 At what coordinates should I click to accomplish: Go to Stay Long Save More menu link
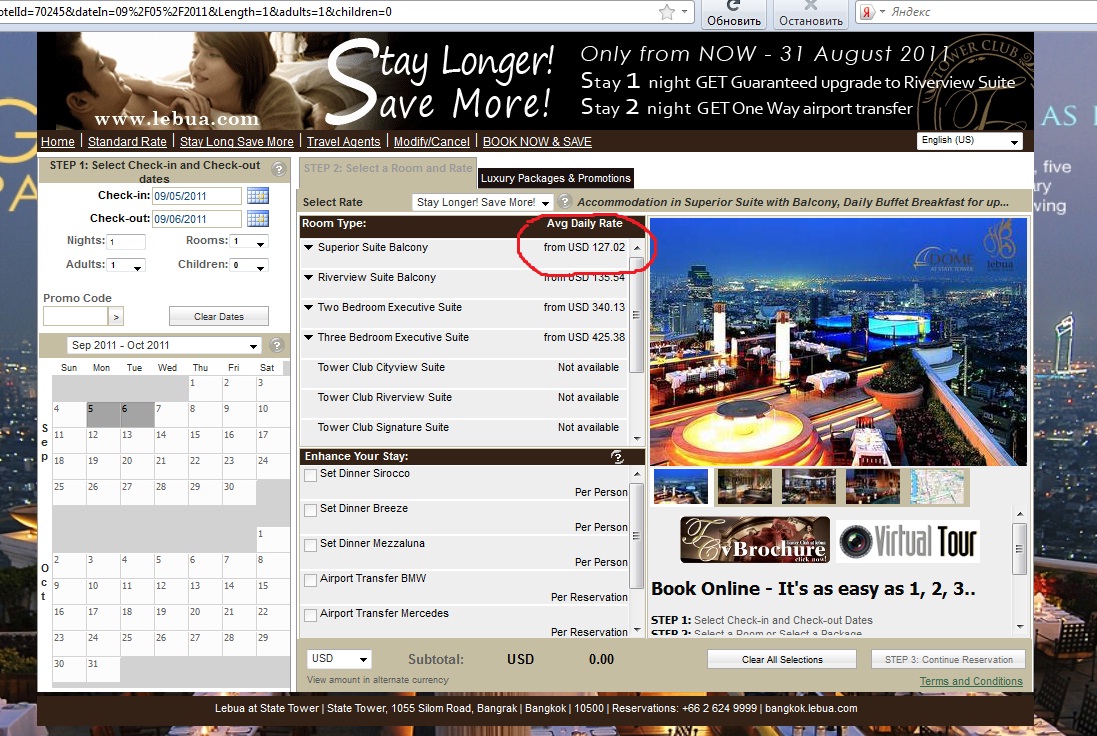click(x=237, y=142)
